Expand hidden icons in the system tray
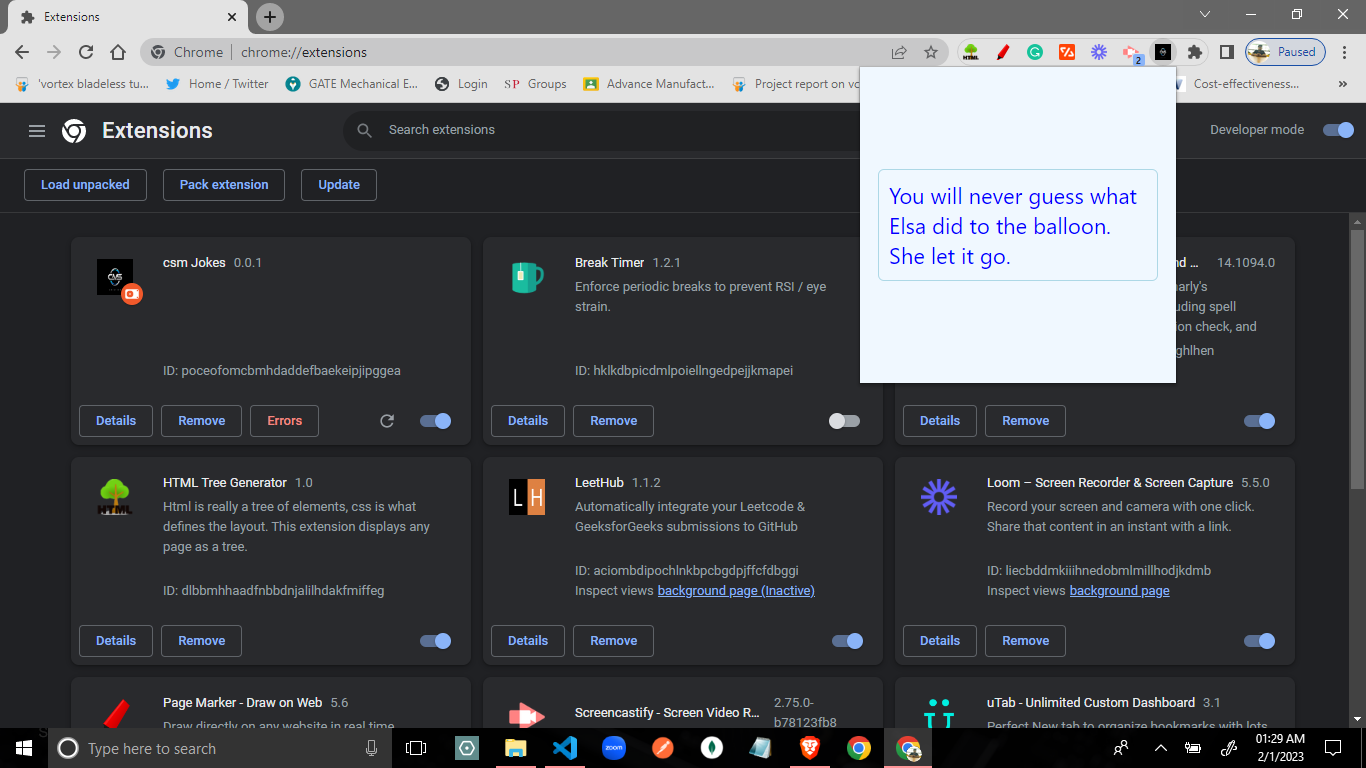 click(1160, 748)
